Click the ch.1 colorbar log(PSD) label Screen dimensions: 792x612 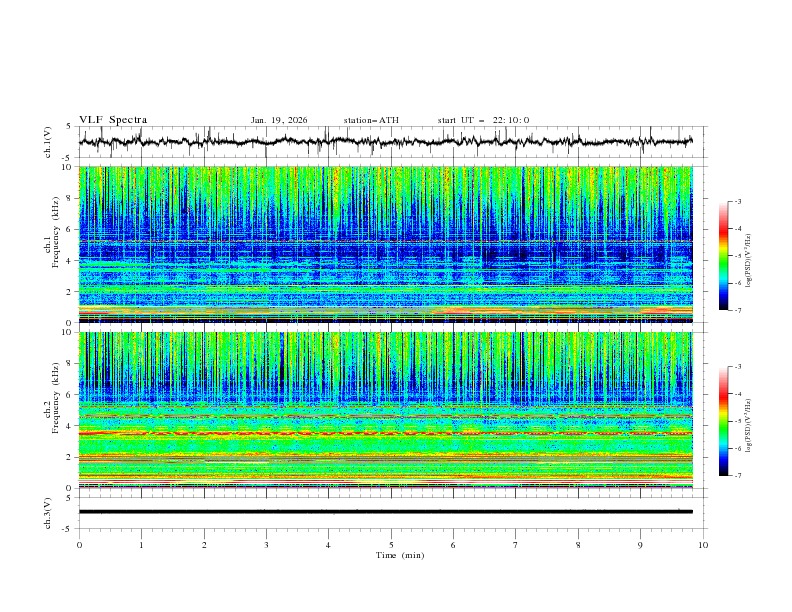click(748, 261)
